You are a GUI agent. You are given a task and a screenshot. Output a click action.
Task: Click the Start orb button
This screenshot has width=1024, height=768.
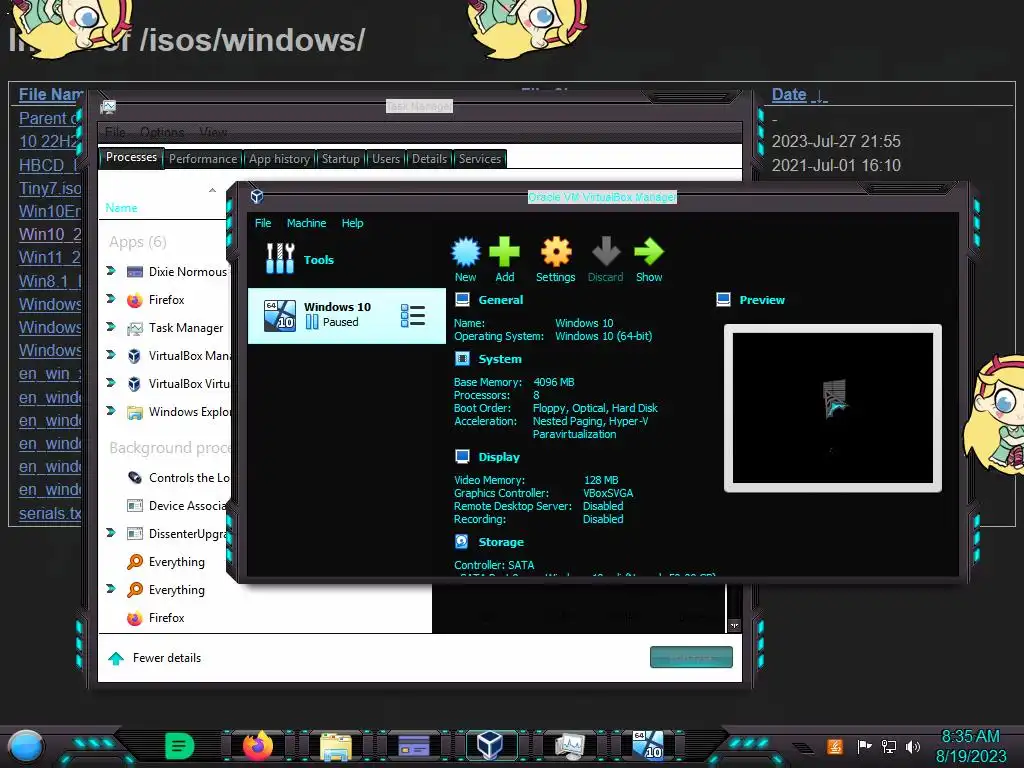tap(25, 746)
